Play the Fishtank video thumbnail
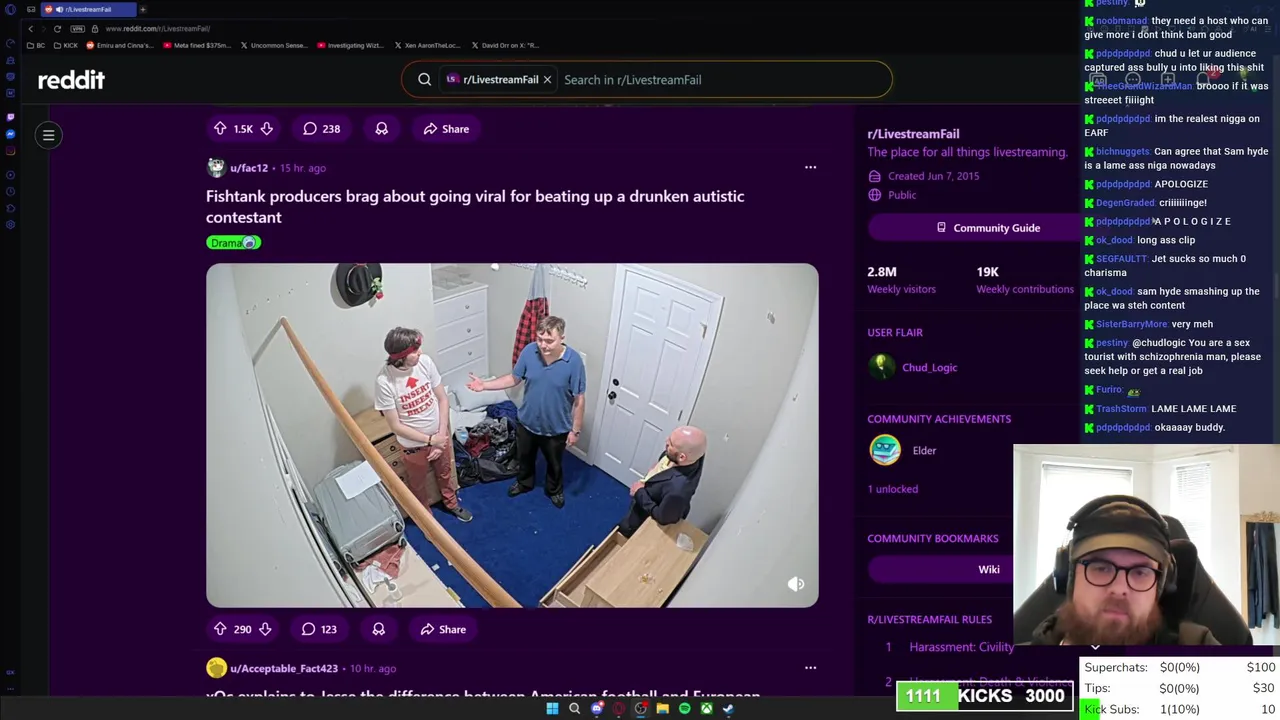 click(512, 435)
